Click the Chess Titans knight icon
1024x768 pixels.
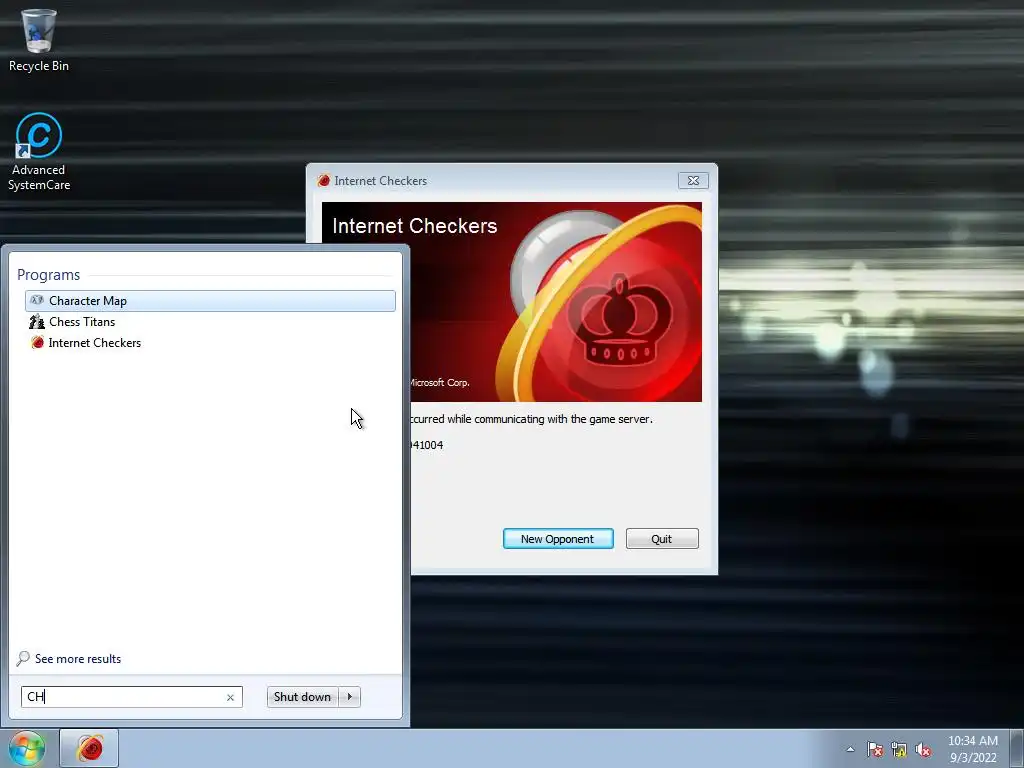click(37, 322)
